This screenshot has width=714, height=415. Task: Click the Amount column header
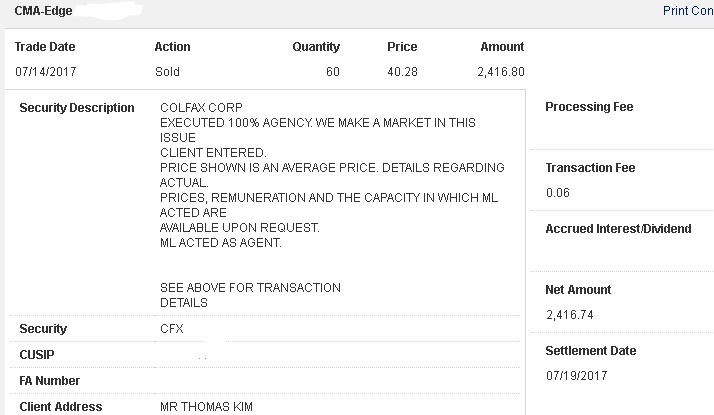(x=501, y=47)
